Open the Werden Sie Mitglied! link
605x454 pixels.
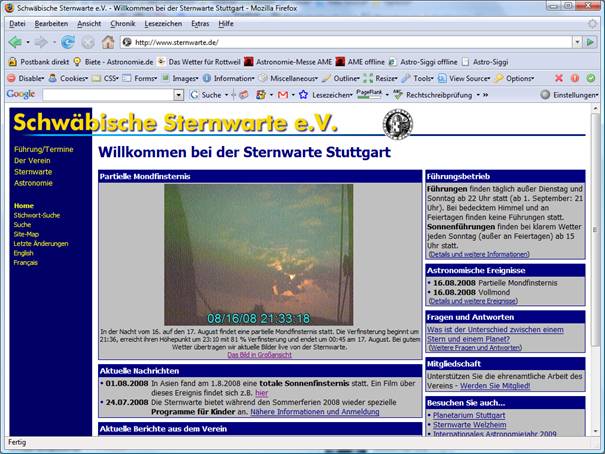(x=495, y=386)
